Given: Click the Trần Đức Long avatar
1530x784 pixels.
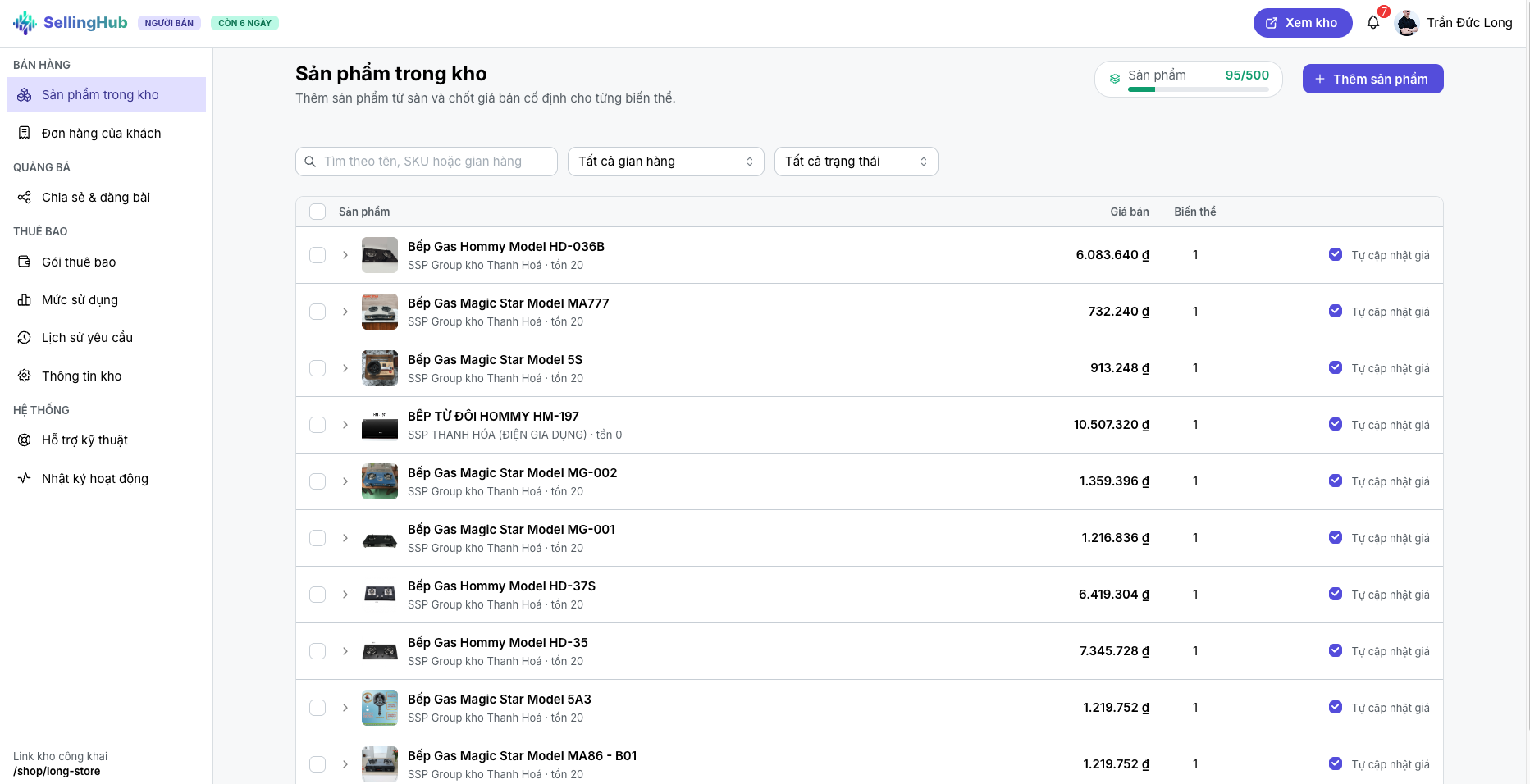Looking at the screenshot, I should 1407,23.
